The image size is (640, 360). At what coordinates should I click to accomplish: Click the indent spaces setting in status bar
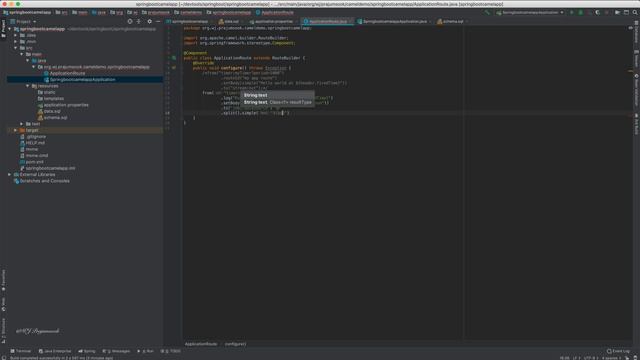(x=611, y=358)
